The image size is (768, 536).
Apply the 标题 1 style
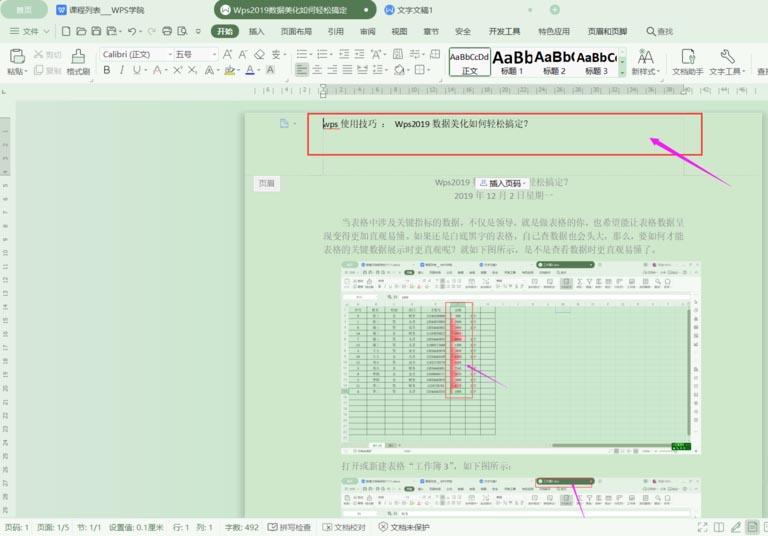tap(512, 62)
